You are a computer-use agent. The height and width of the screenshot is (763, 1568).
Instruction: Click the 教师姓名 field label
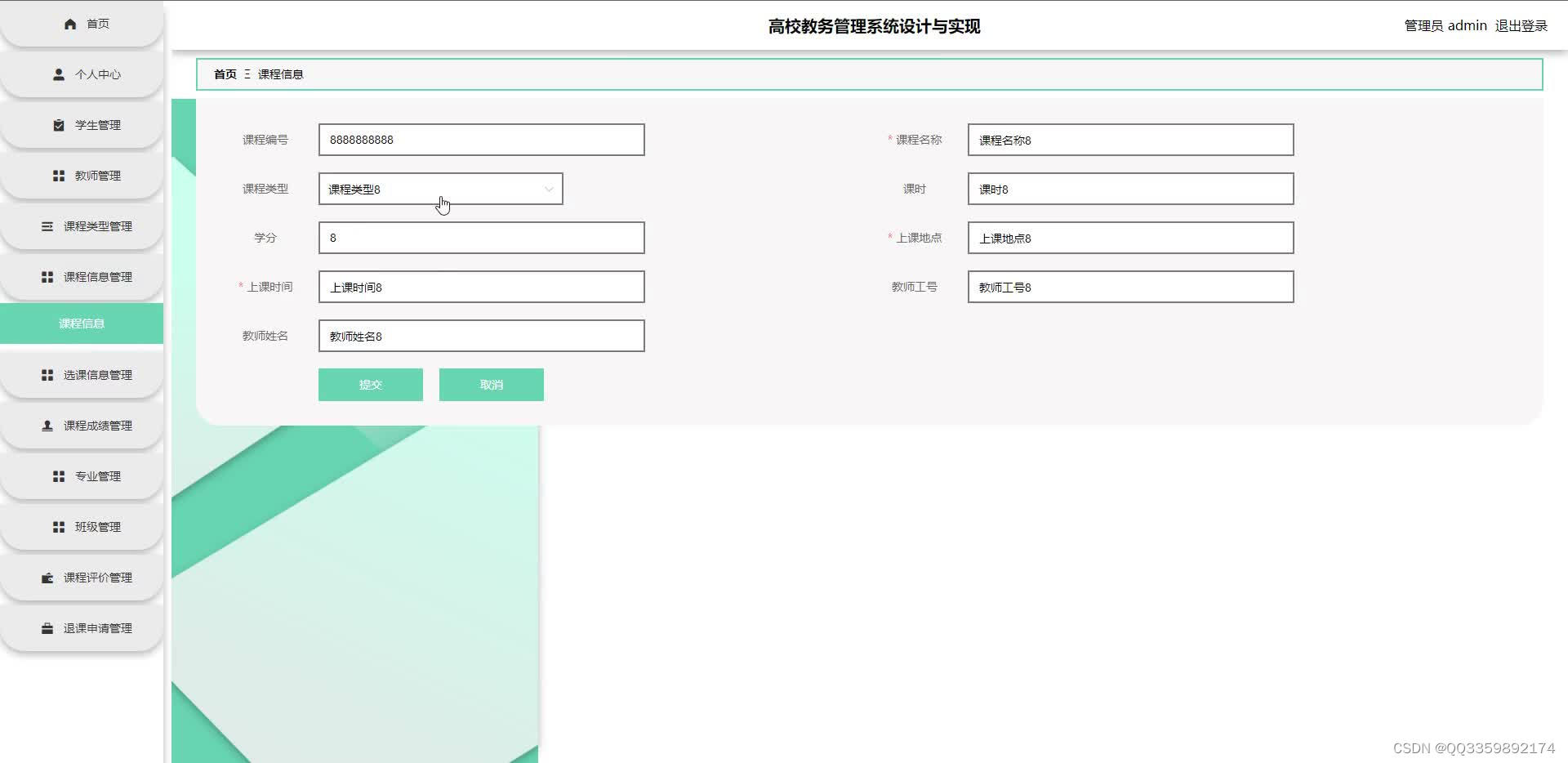[265, 336]
